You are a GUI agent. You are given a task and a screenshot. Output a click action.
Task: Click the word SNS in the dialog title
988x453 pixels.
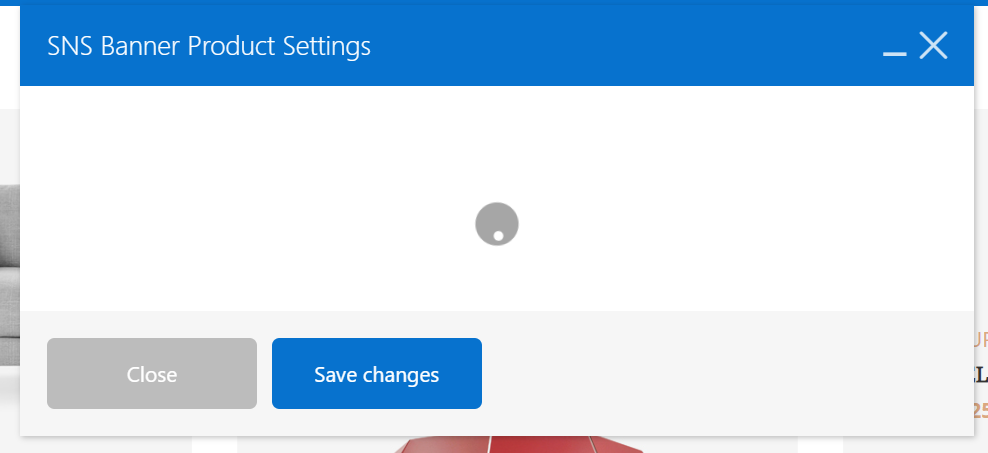tap(70, 46)
